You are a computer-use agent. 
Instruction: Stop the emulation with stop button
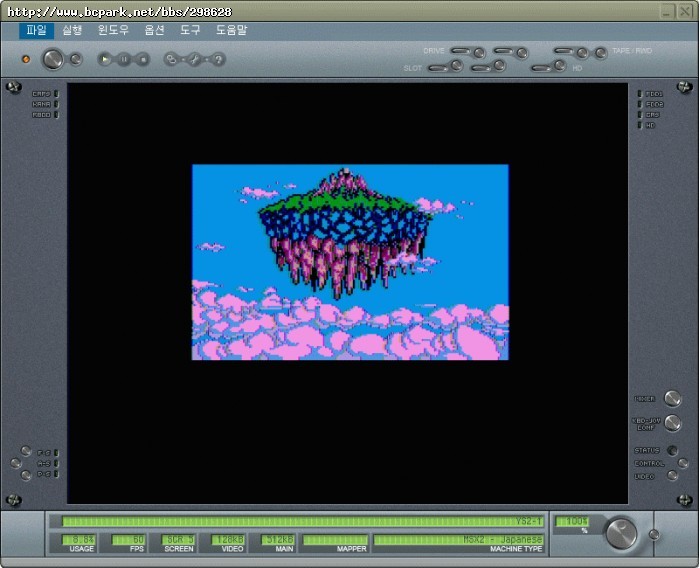(143, 59)
